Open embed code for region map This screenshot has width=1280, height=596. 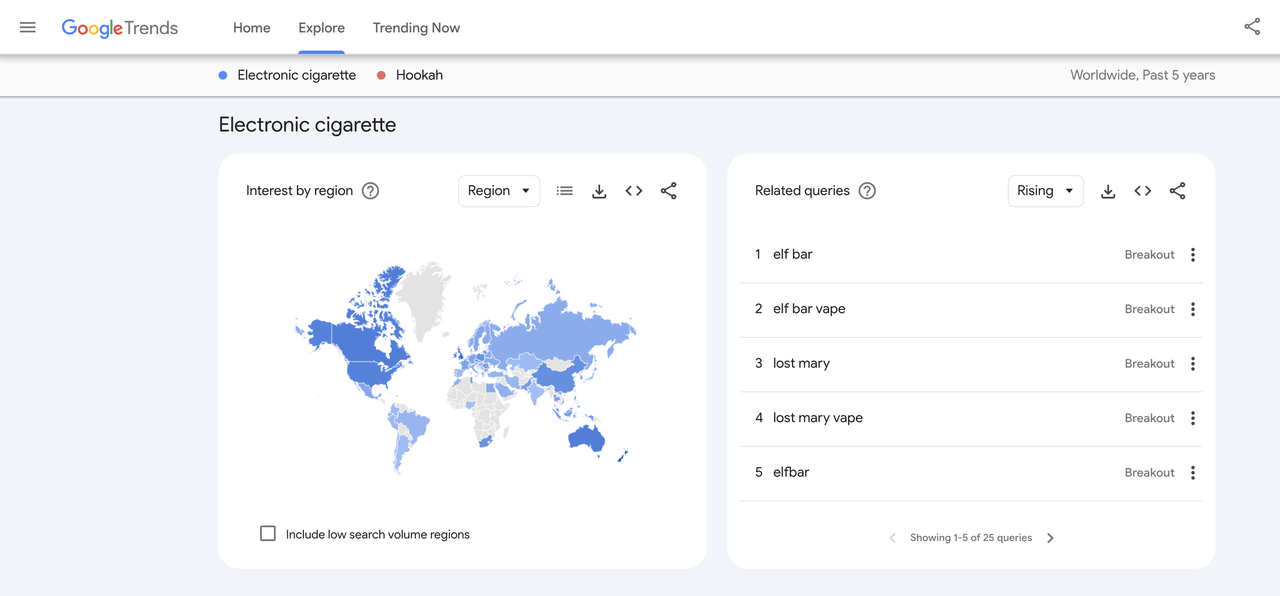coord(634,191)
